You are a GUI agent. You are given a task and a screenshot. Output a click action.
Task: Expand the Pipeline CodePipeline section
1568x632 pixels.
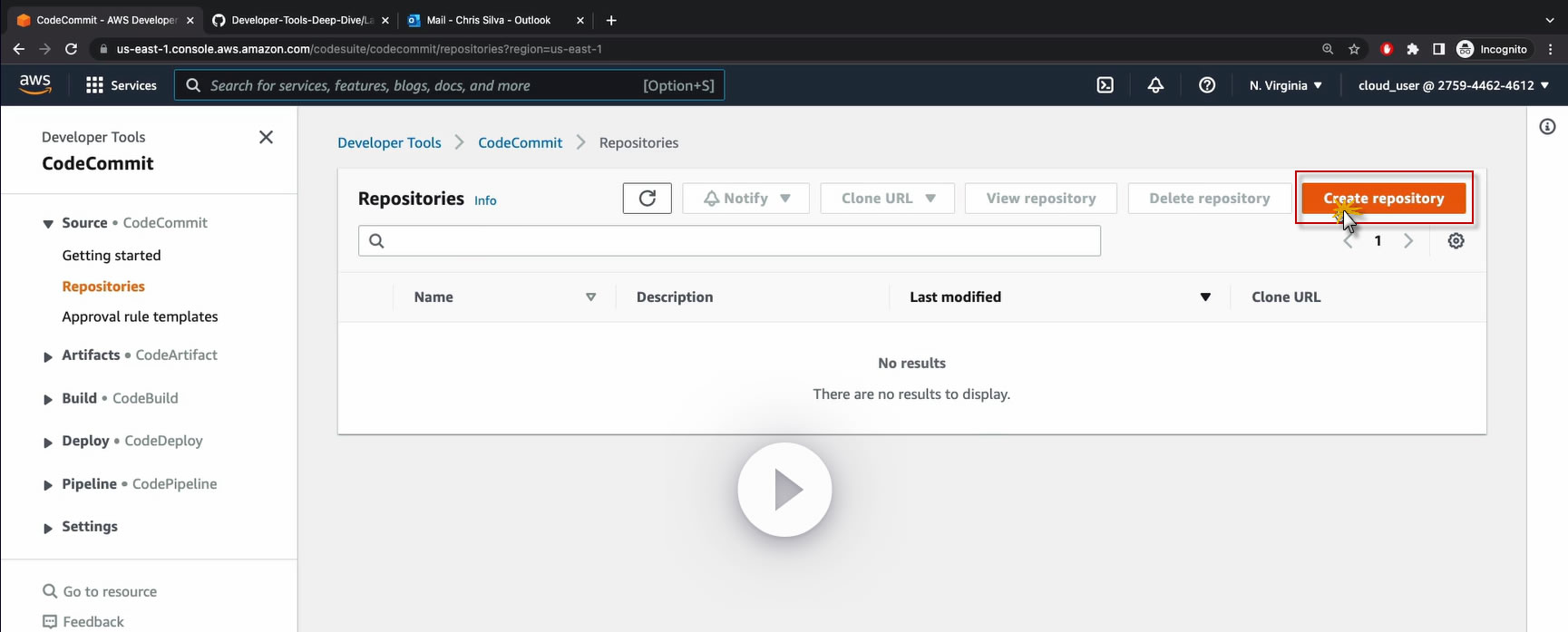[48, 485]
